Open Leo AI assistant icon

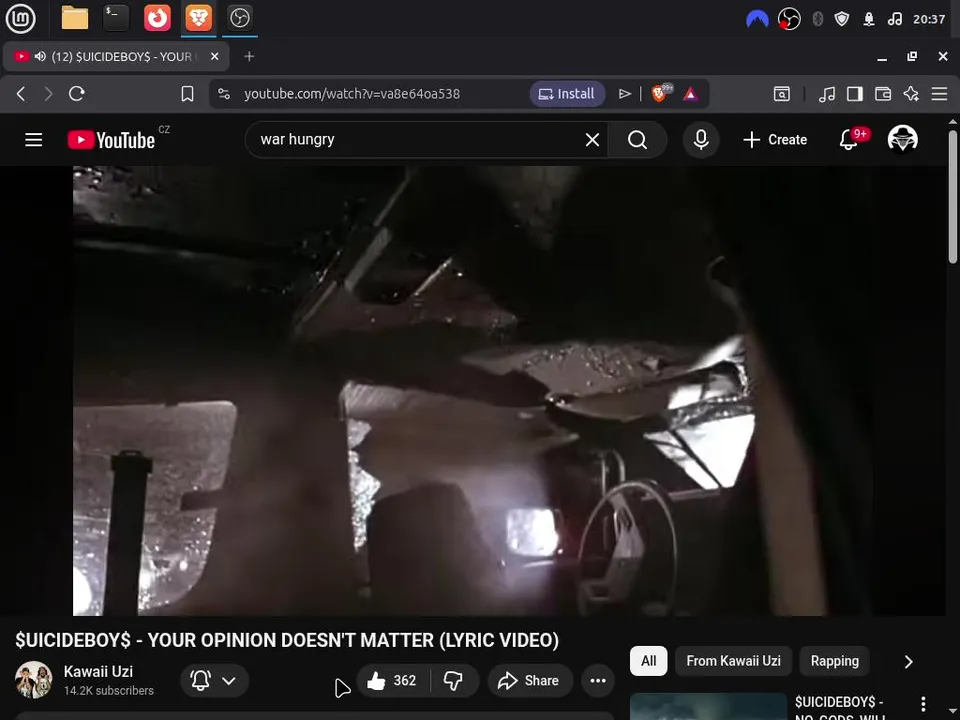pyautogui.click(x=911, y=94)
